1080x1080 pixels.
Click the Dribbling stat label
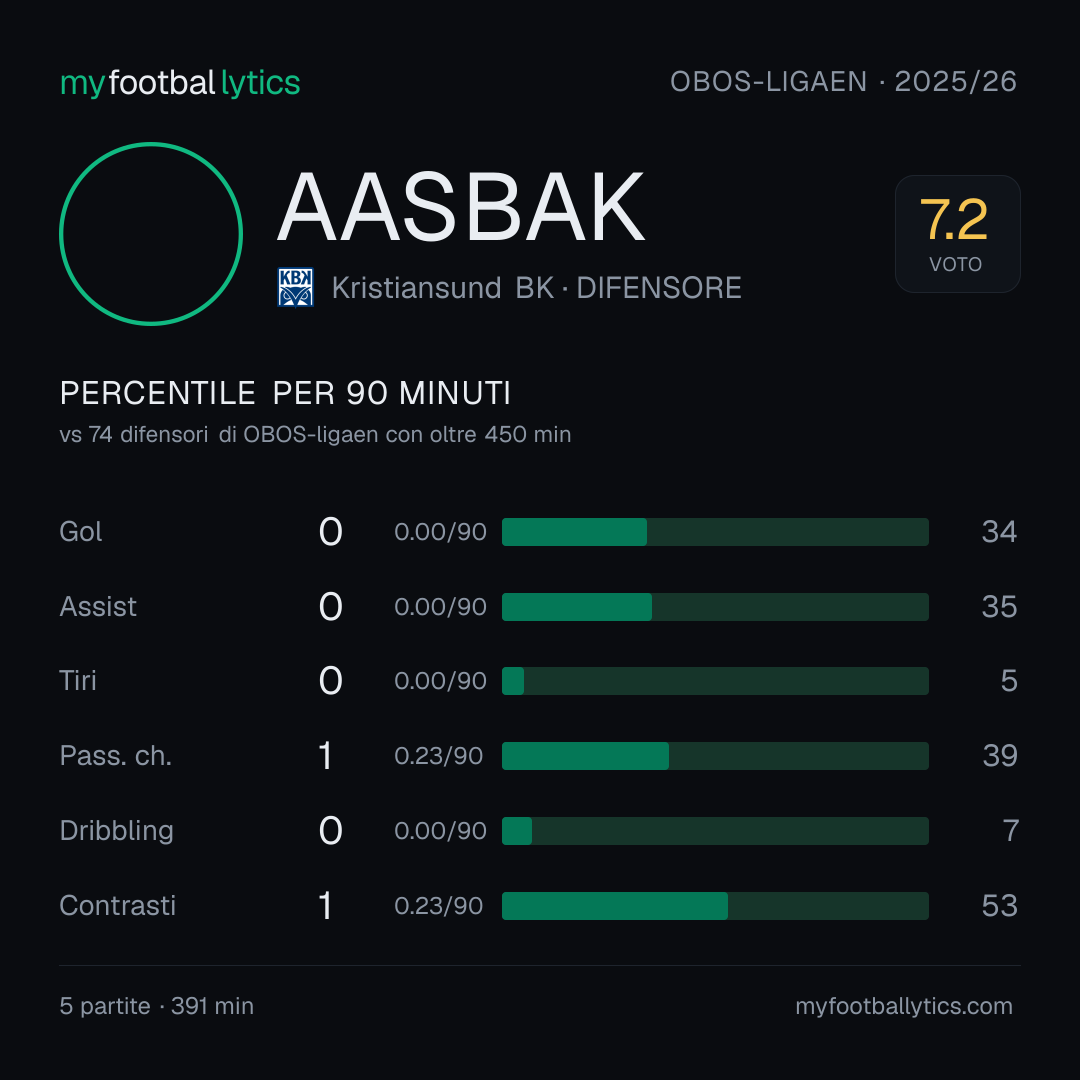pyautogui.click(x=116, y=831)
